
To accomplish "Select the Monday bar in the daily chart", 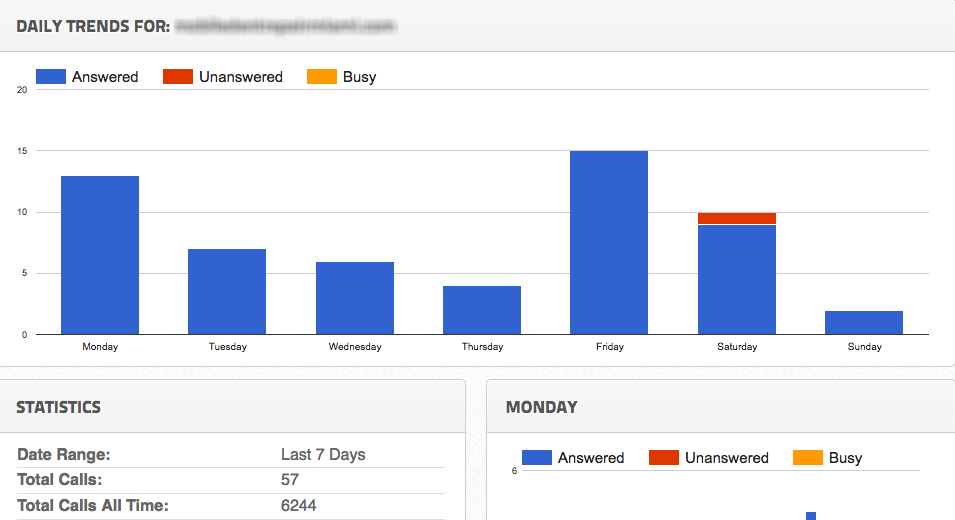I will tap(100, 255).
